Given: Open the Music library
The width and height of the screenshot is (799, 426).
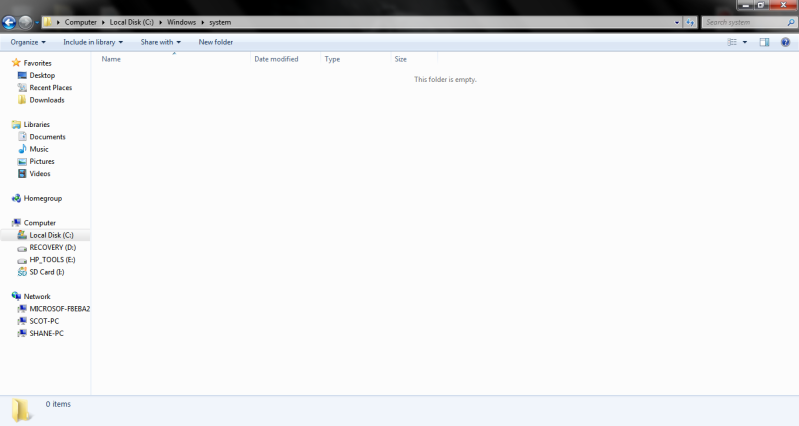Looking at the screenshot, I should [39, 149].
